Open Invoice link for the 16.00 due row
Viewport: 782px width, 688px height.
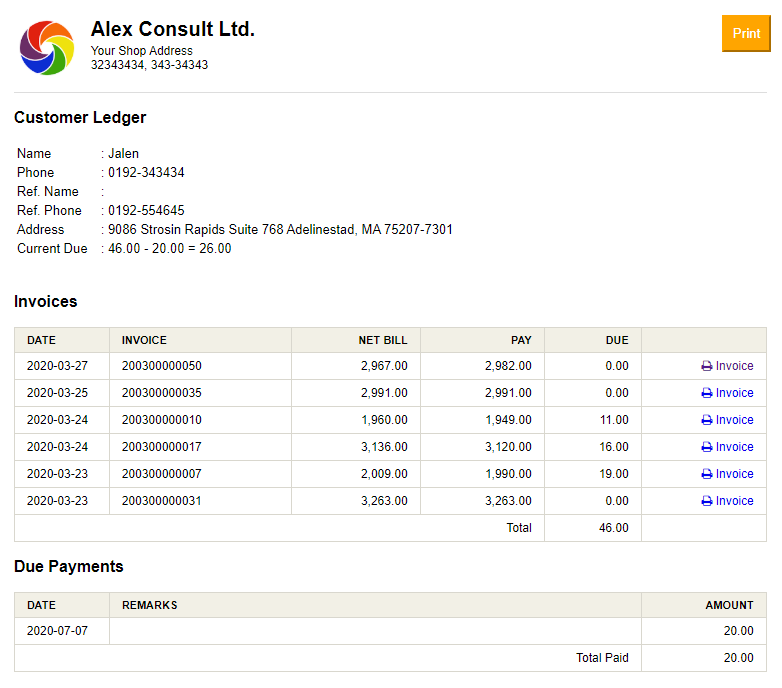pos(734,447)
